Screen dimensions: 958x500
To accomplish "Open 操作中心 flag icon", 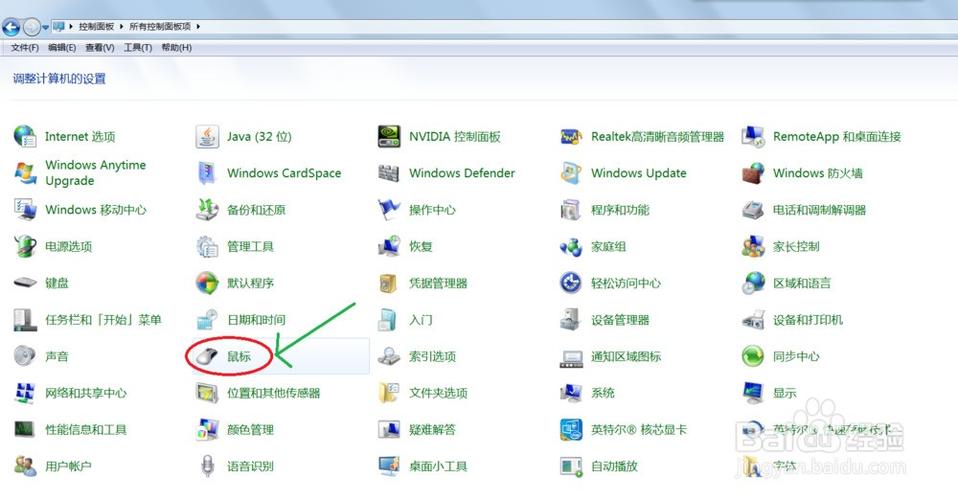I will click(389, 210).
